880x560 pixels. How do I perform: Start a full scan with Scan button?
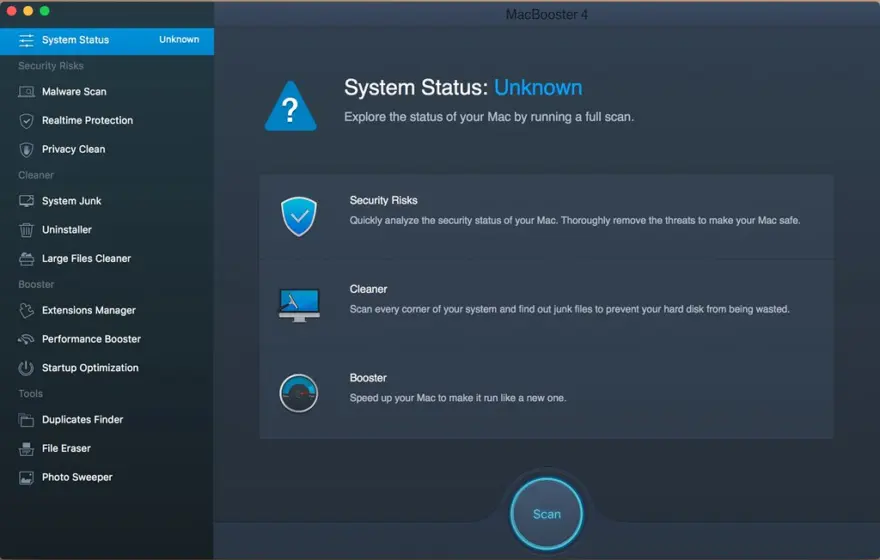pyautogui.click(x=547, y=514)
